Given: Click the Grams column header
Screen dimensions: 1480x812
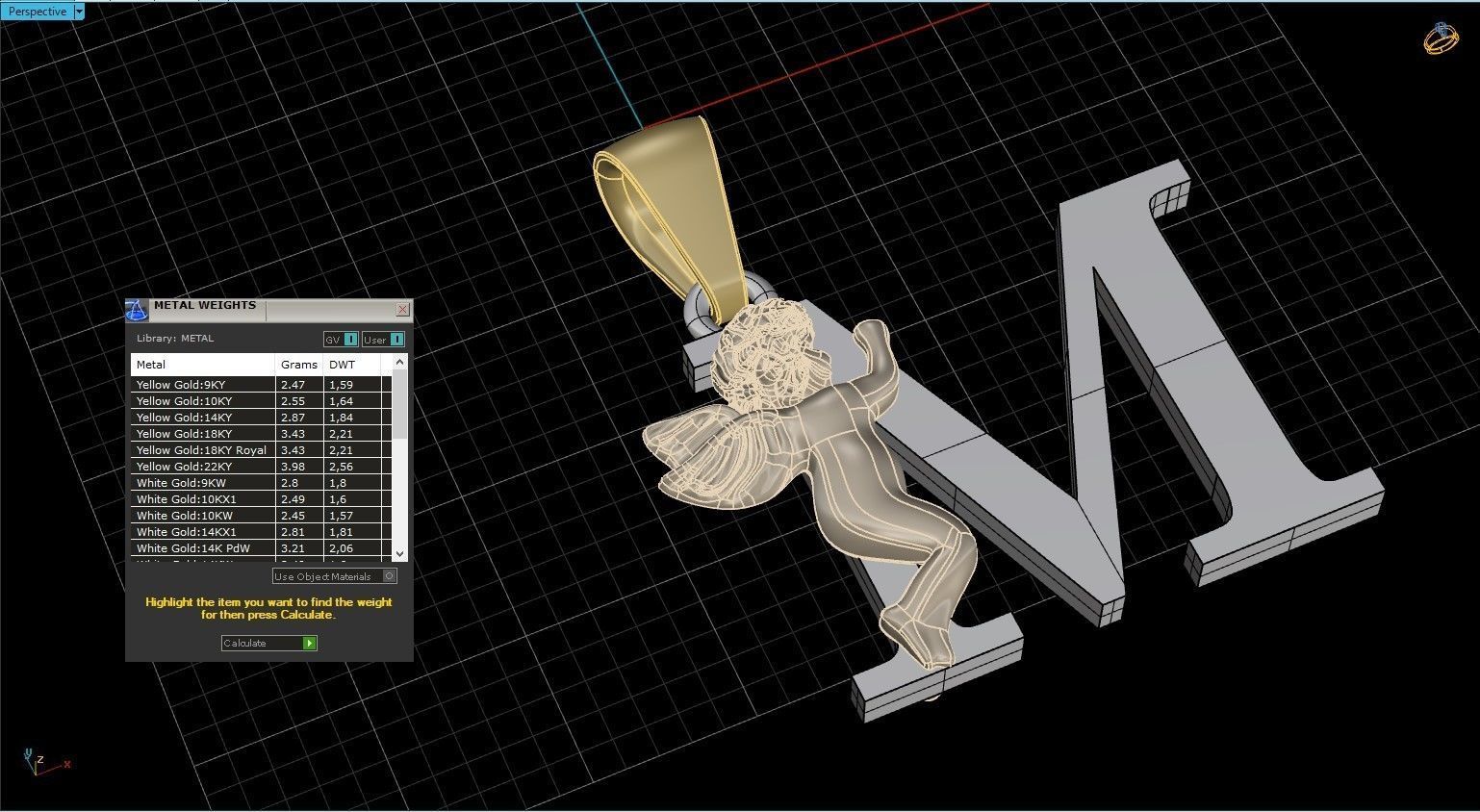Looking at the screenshot, I should point(298,364).
